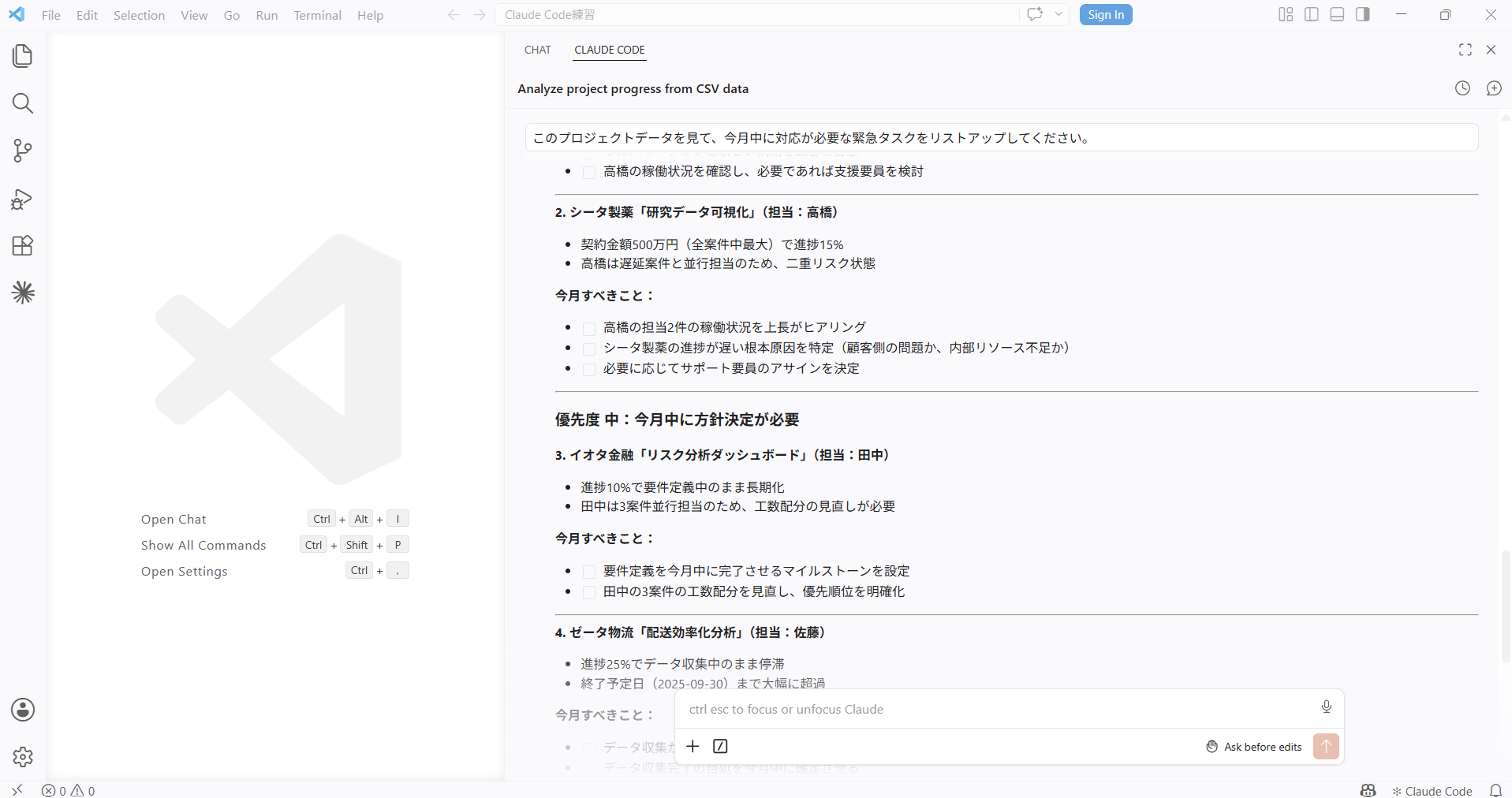1512x798 pixels.
Task: Open Source Control view icon
Action: (23, 151)
